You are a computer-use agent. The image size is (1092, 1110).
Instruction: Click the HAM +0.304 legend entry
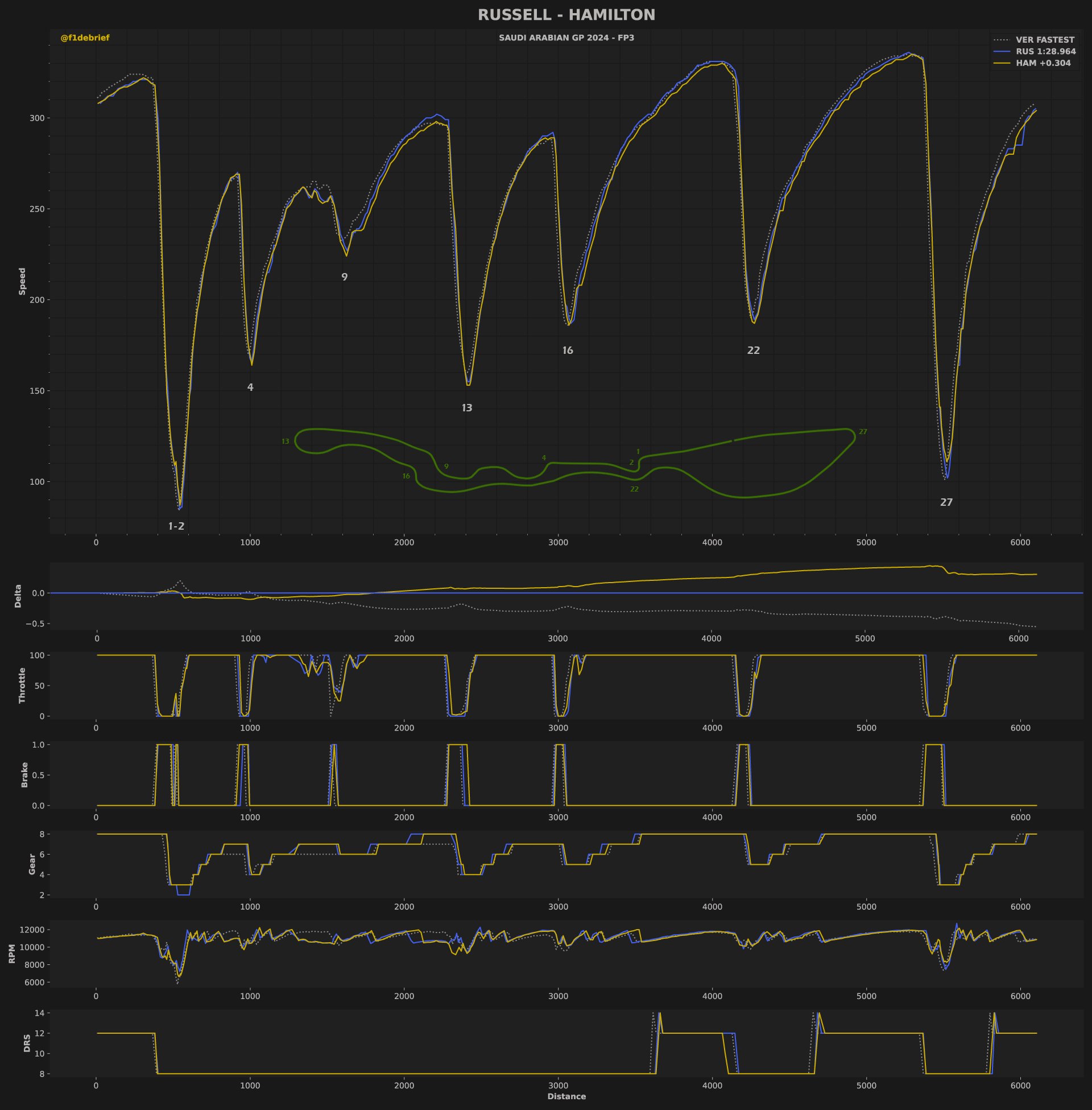tap(1043, 63)
